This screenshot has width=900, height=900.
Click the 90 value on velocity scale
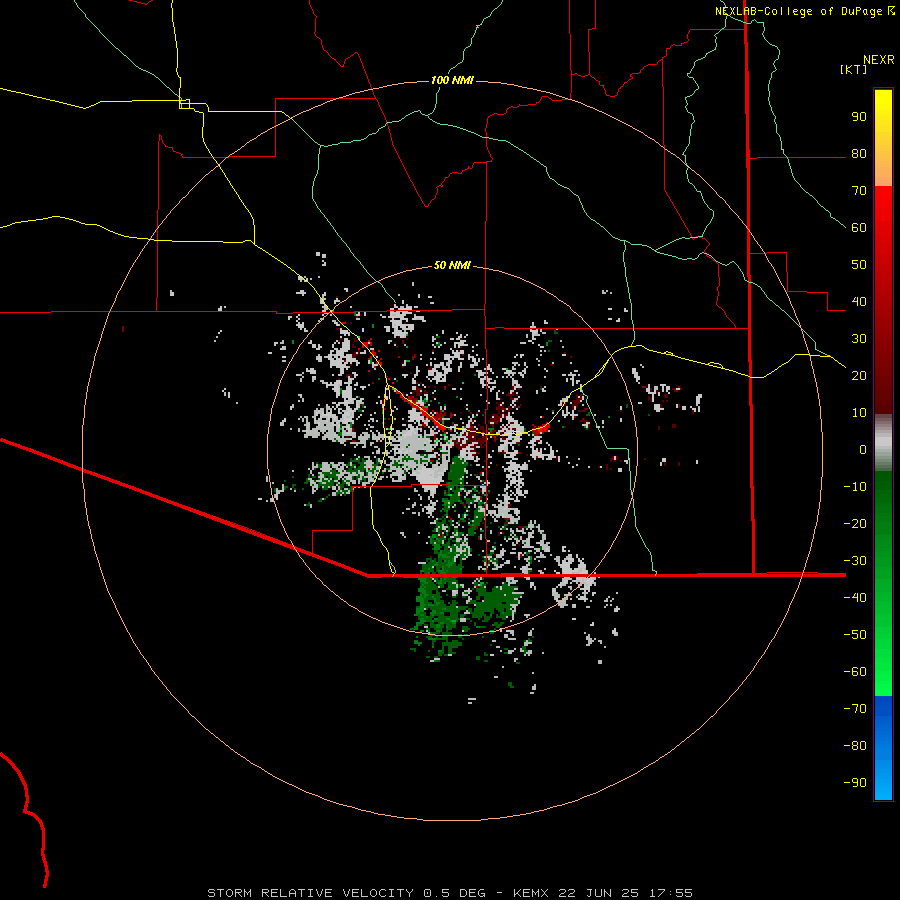point(859,117)
